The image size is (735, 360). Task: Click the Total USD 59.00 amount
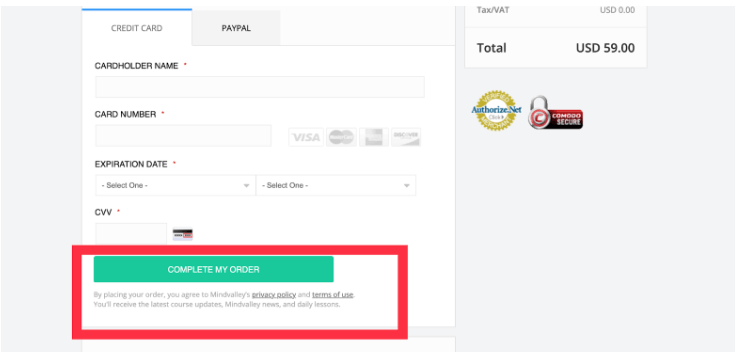605,48
